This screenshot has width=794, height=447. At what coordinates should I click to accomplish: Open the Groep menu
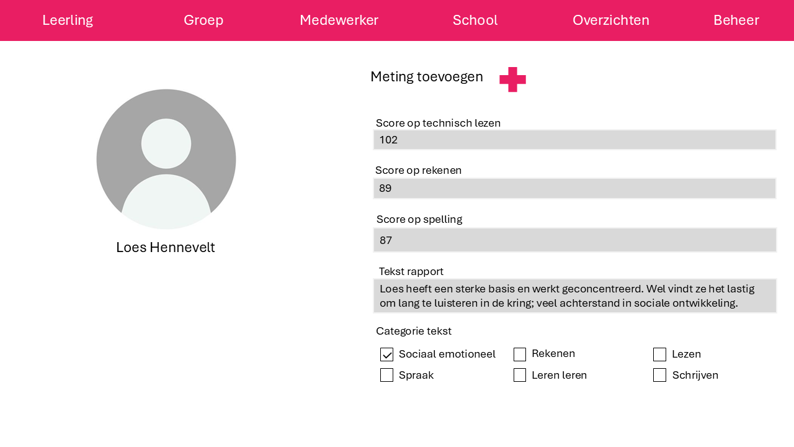click(x=203, y=20)
